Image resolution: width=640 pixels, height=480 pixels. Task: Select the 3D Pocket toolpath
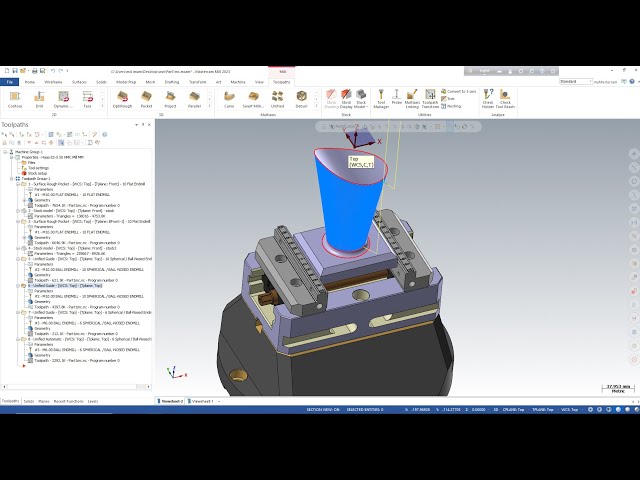click(x=146, y=100)
